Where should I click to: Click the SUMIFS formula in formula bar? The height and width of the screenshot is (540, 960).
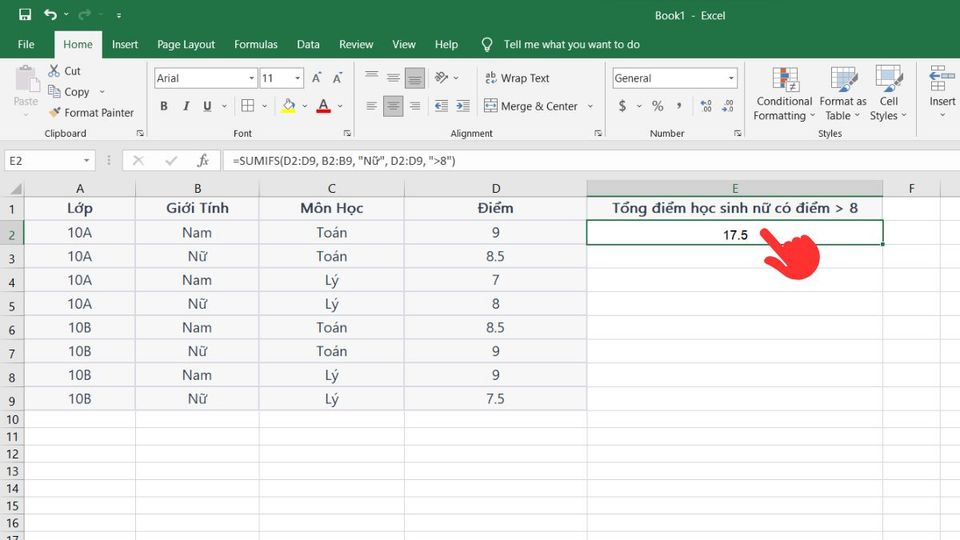coord(343,161)
